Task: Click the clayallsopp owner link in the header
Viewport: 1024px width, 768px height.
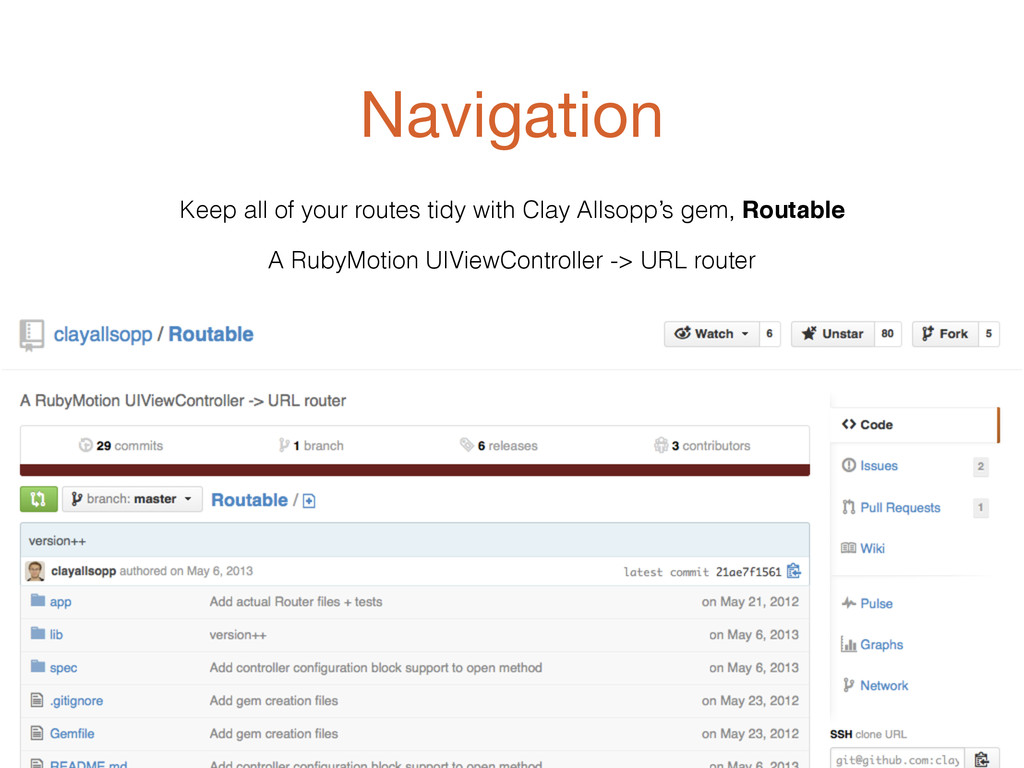Action: (x=103, y=334)
